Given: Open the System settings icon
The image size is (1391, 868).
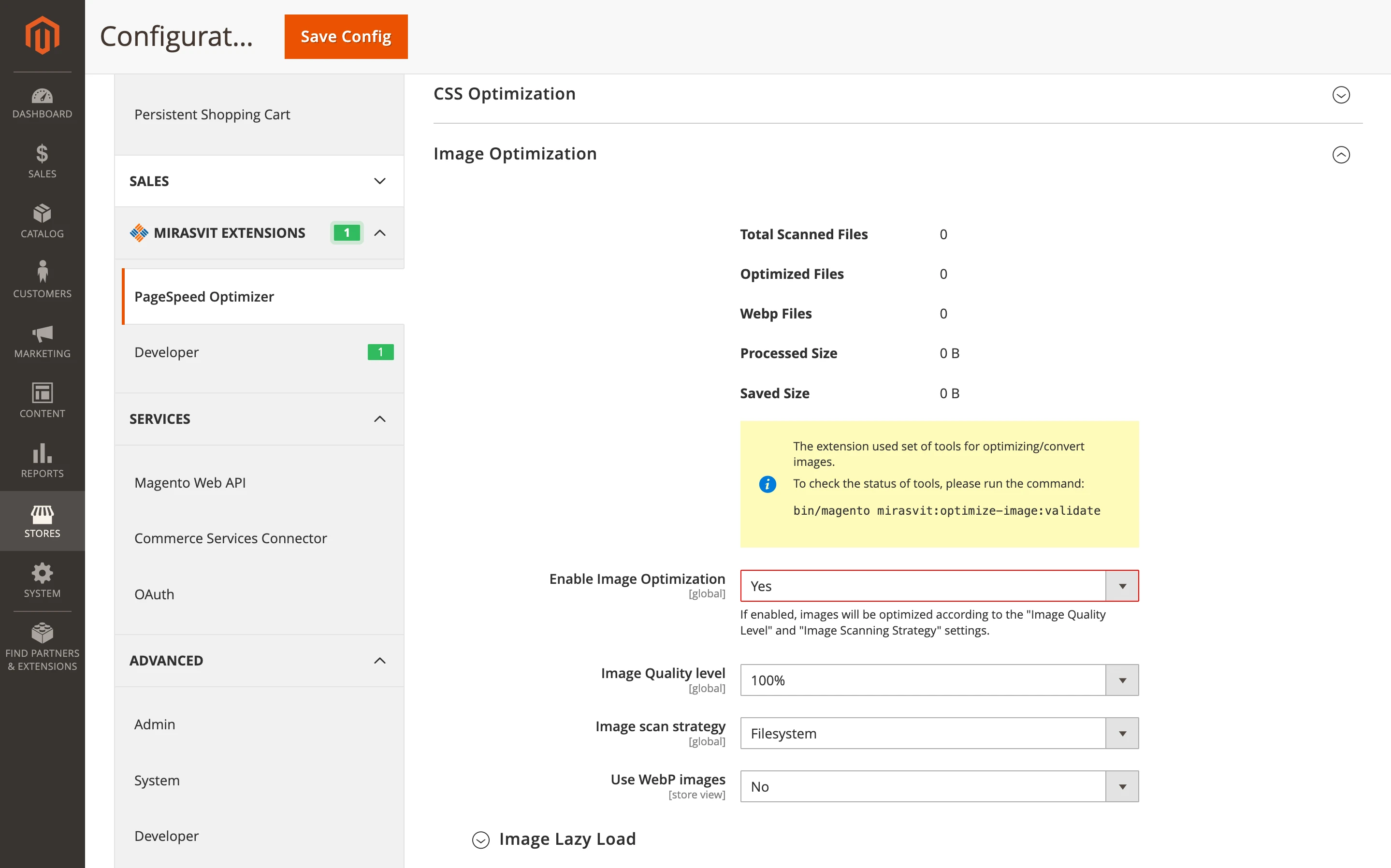Looking at the screenshot, I should pyautogui.click(x=42, y=580).
